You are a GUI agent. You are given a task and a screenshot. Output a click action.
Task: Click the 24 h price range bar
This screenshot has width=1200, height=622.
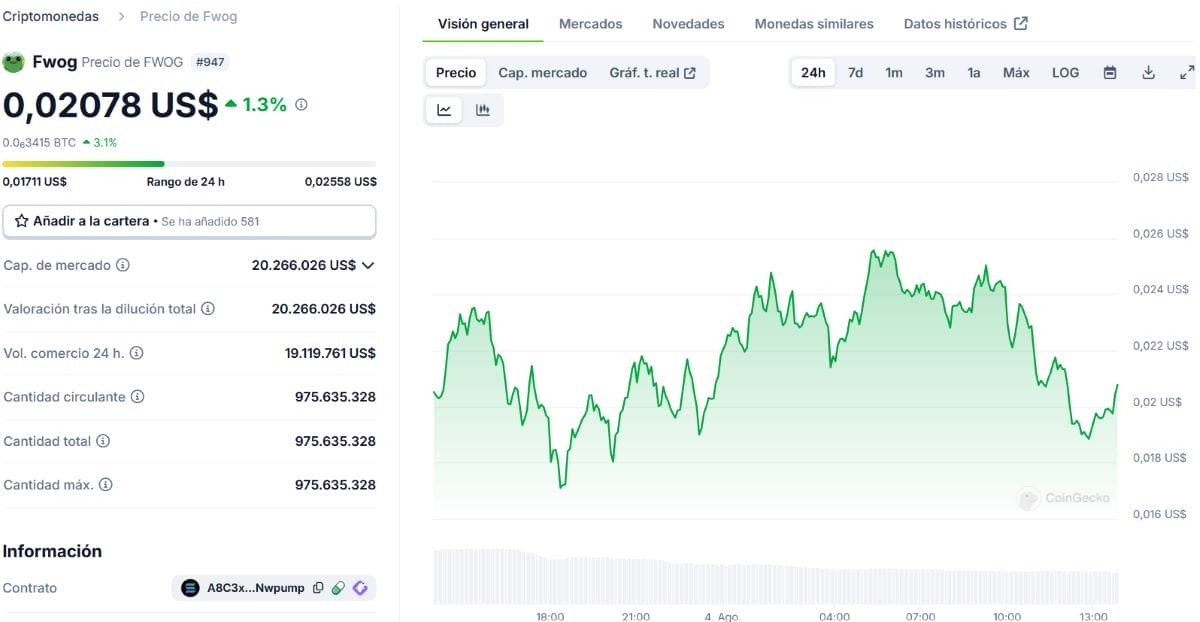coord(189,163)
